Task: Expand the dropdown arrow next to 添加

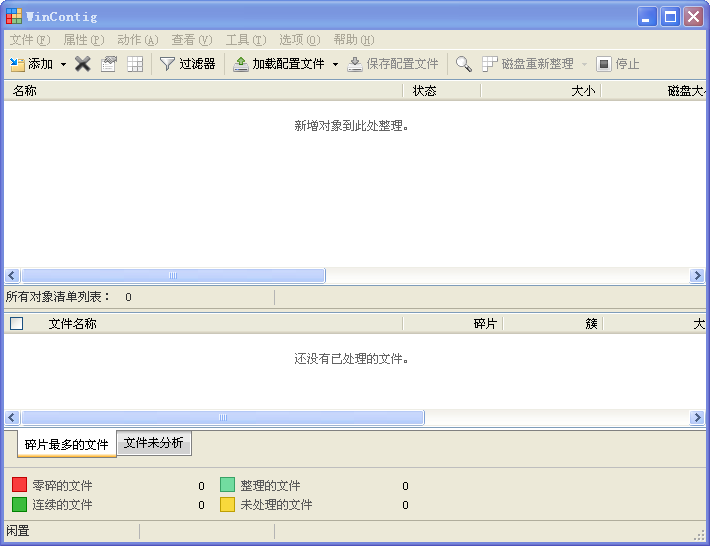Action: (x=63, y=64)
